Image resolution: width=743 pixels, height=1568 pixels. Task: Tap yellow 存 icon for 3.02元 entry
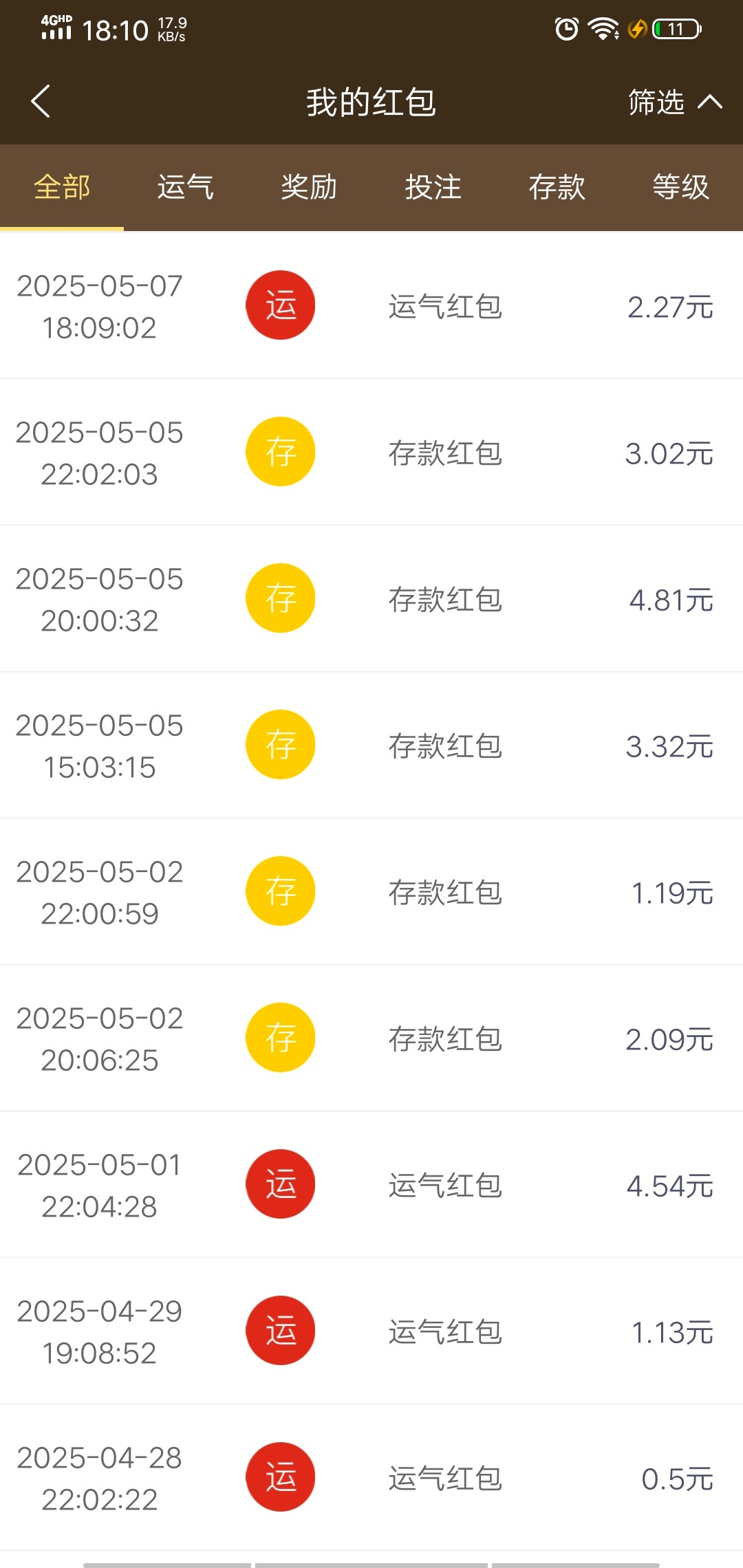[281, 452]
